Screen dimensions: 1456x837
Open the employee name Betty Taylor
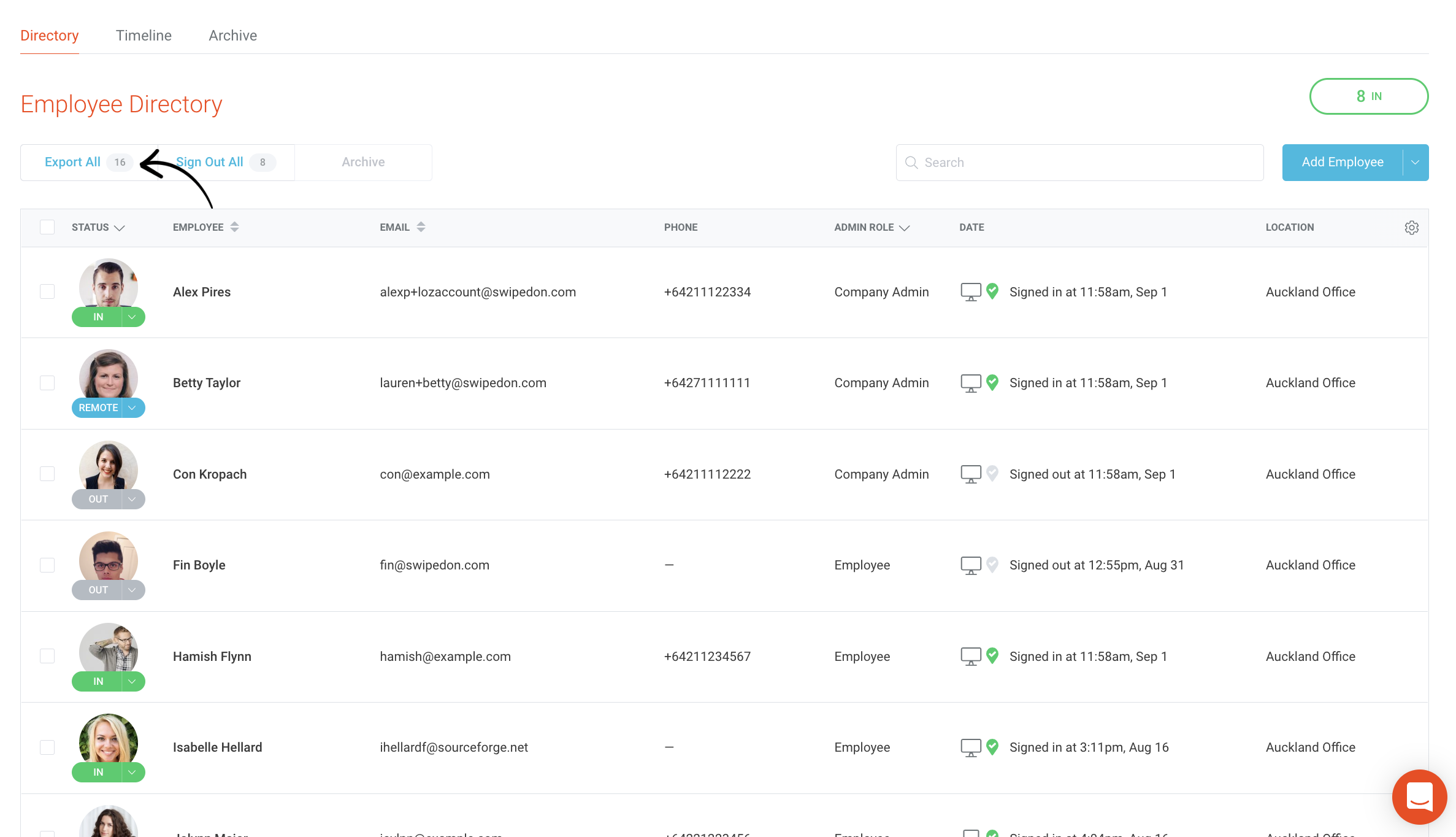(x=207, y=383)
